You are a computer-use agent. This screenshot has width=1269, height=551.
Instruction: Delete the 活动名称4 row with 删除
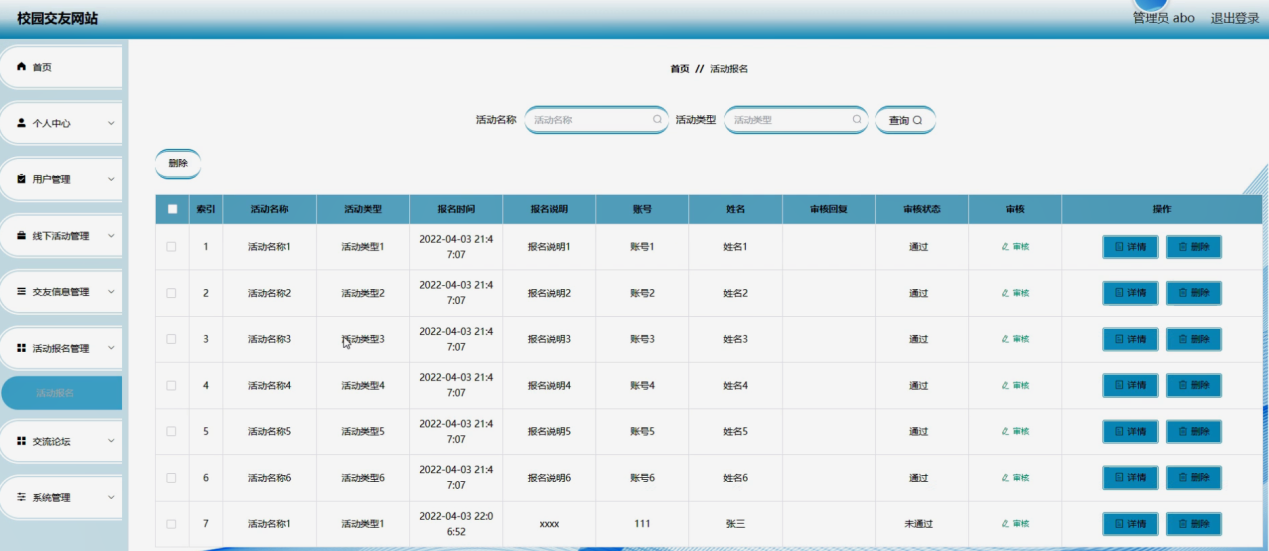[1193, 385]
